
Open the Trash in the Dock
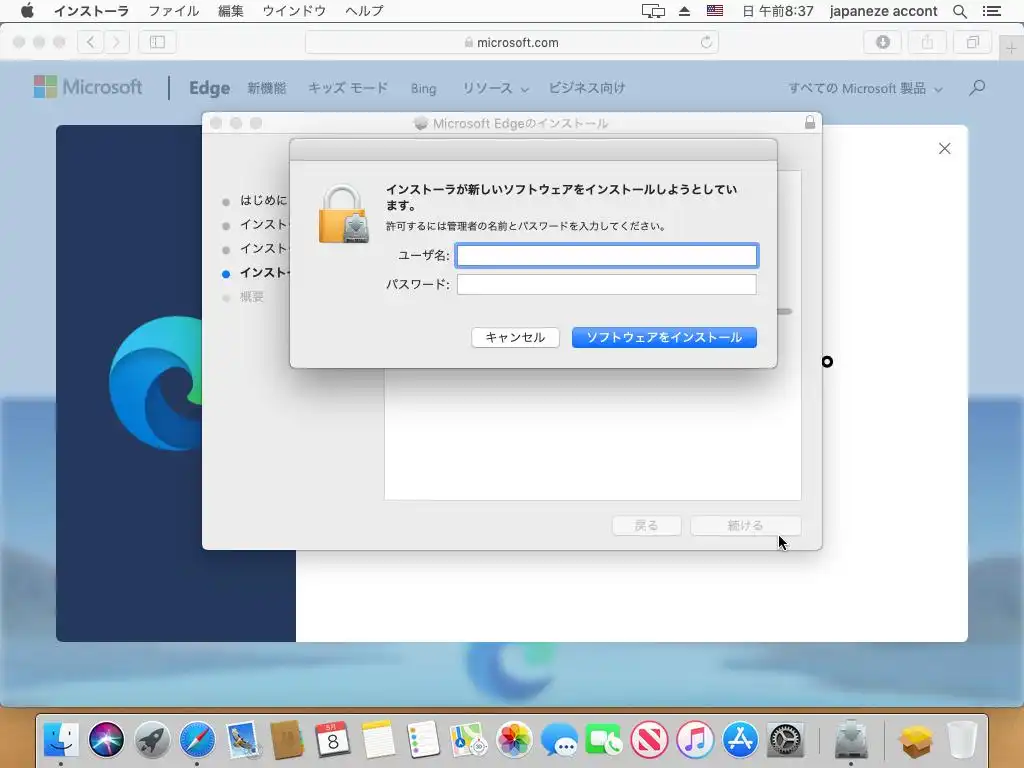pyautogui.click(x=962, y=740)
